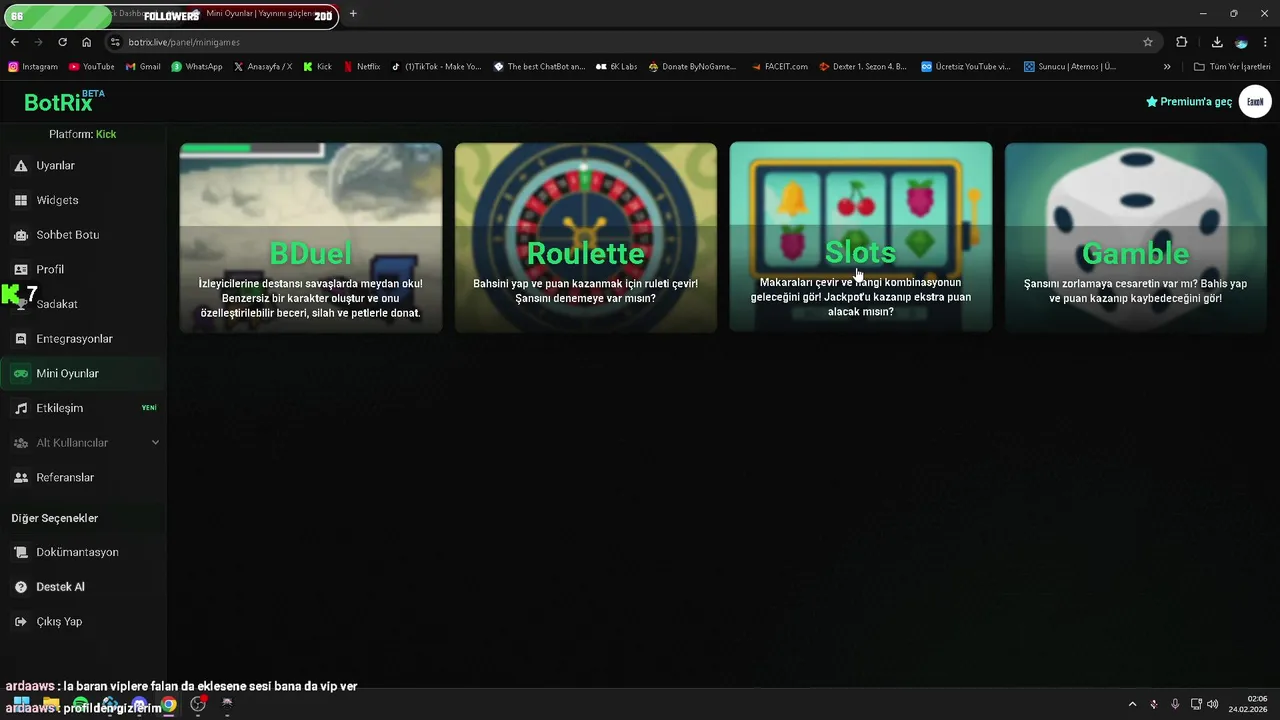Show hidden system tray icons
This screenshot has height=720, width=1280.
click(x=1132, y=704)
